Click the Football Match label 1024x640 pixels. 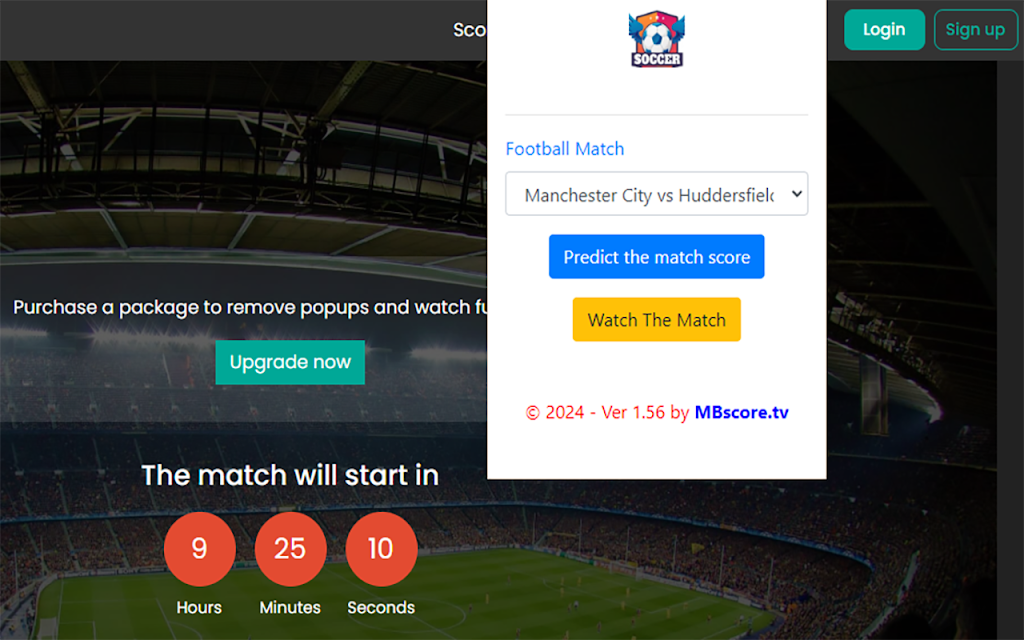point(565,149)
